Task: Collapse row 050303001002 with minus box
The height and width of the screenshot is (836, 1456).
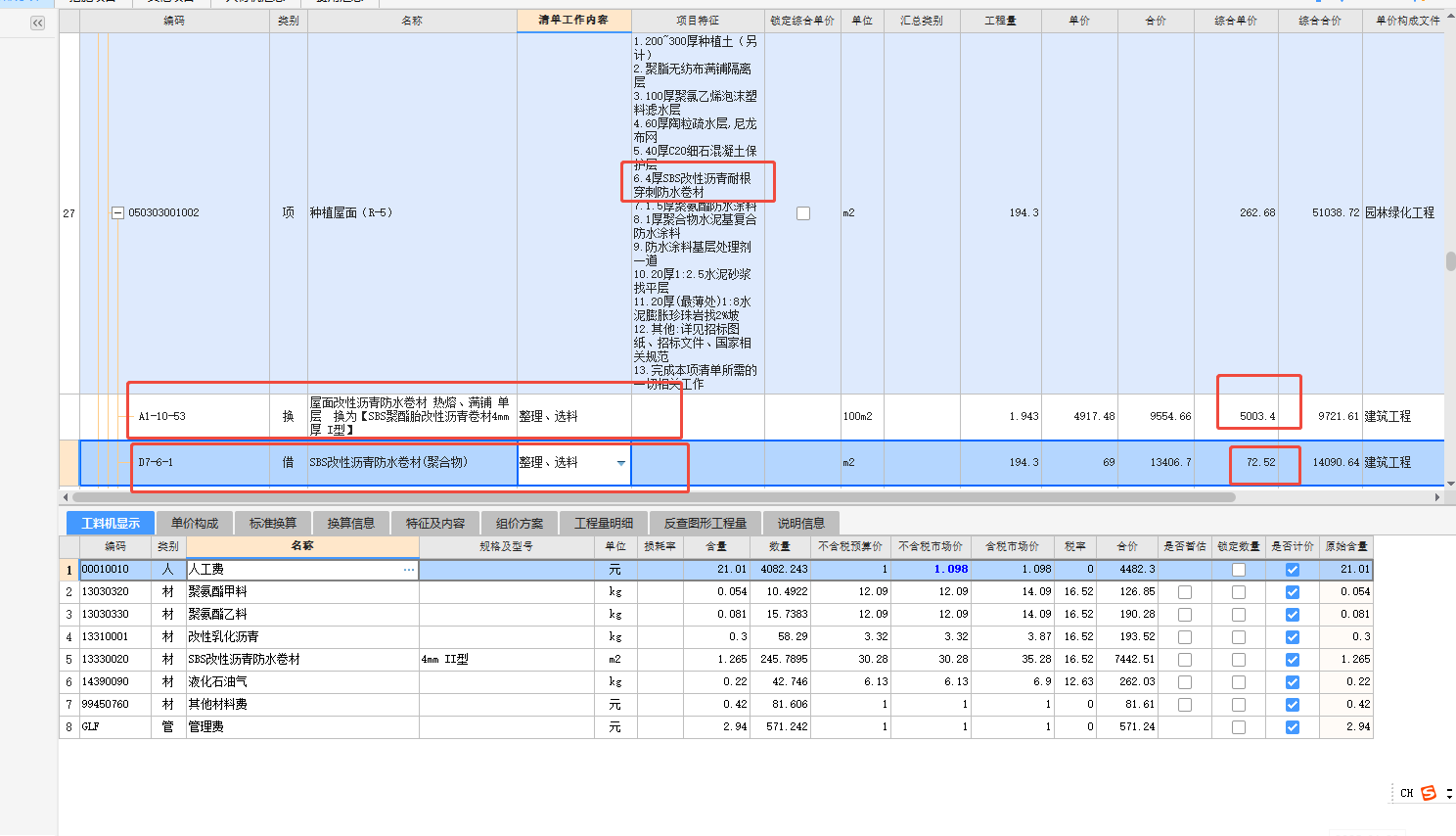Action: point(117,212)
